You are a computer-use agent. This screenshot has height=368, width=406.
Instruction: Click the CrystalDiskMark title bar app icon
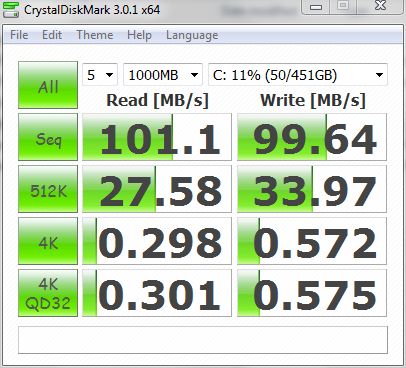[x=10, y=10]
